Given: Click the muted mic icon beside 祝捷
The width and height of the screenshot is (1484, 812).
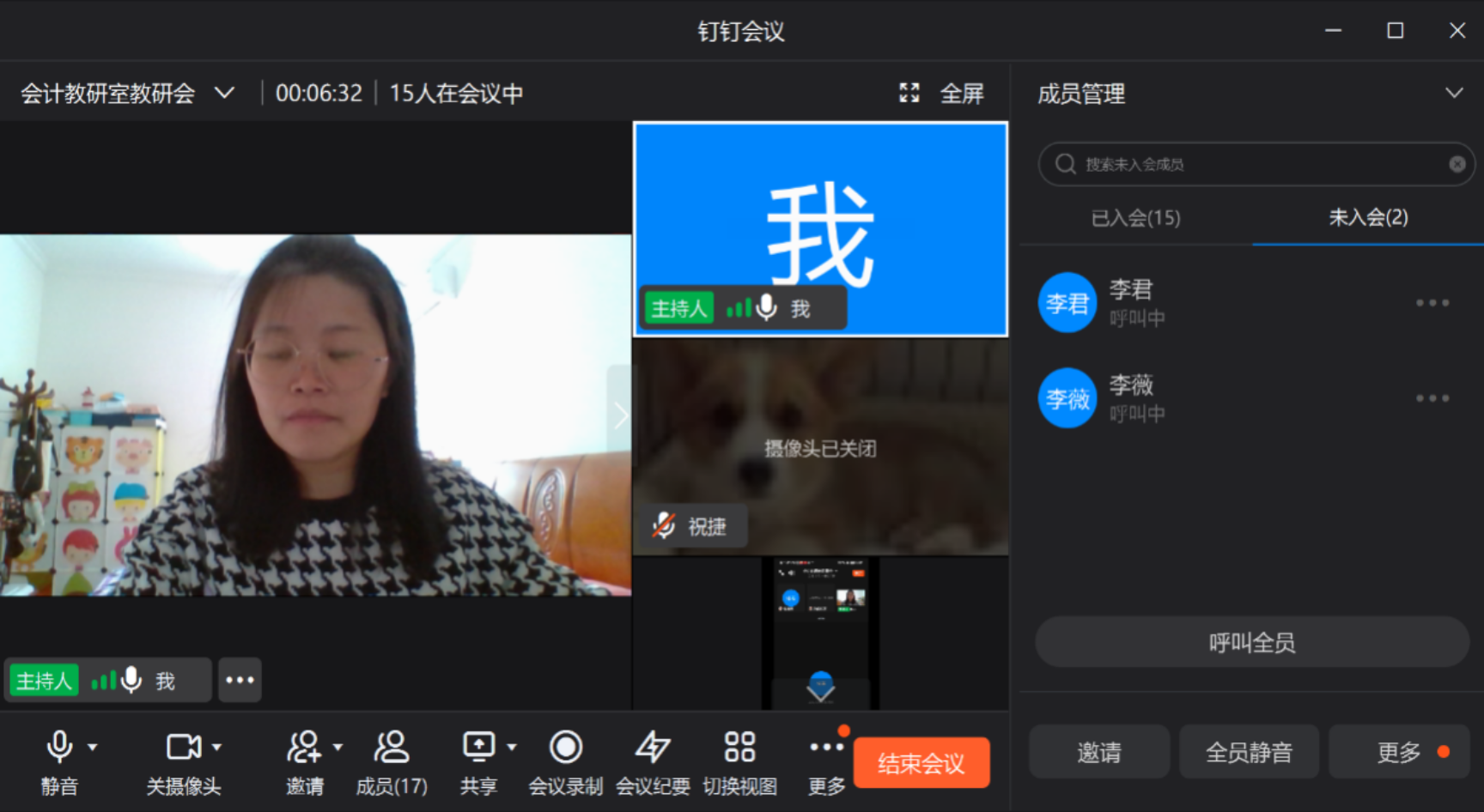Looking at the screenshot, I should point(664,525).
